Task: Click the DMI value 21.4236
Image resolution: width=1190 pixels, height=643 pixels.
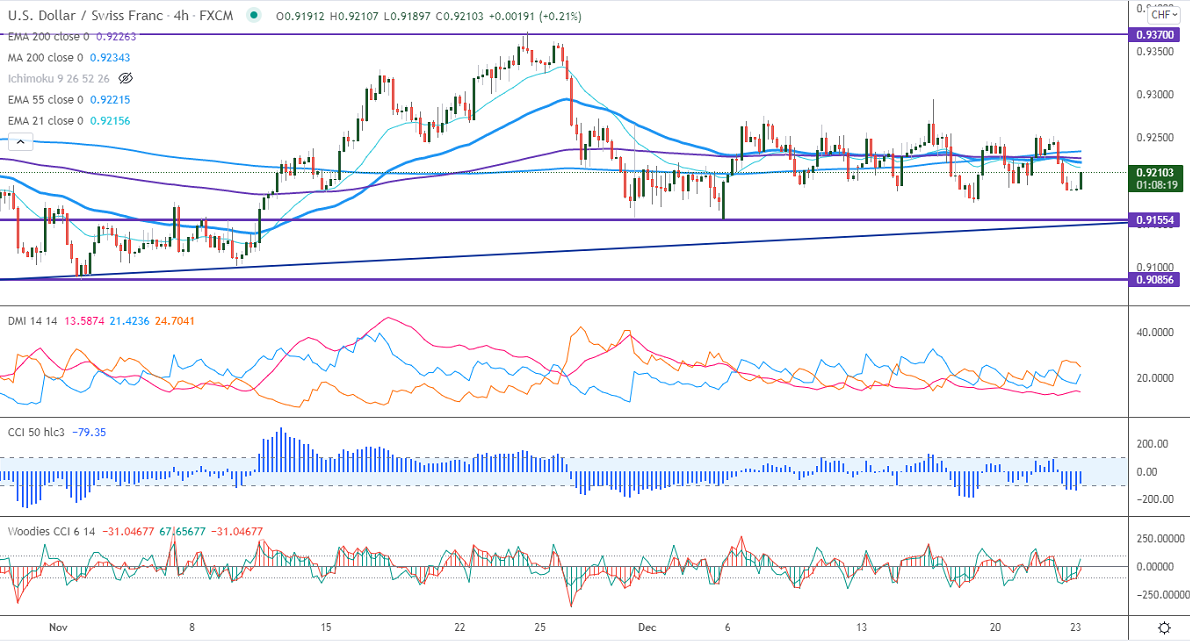Action: point(130,321)
